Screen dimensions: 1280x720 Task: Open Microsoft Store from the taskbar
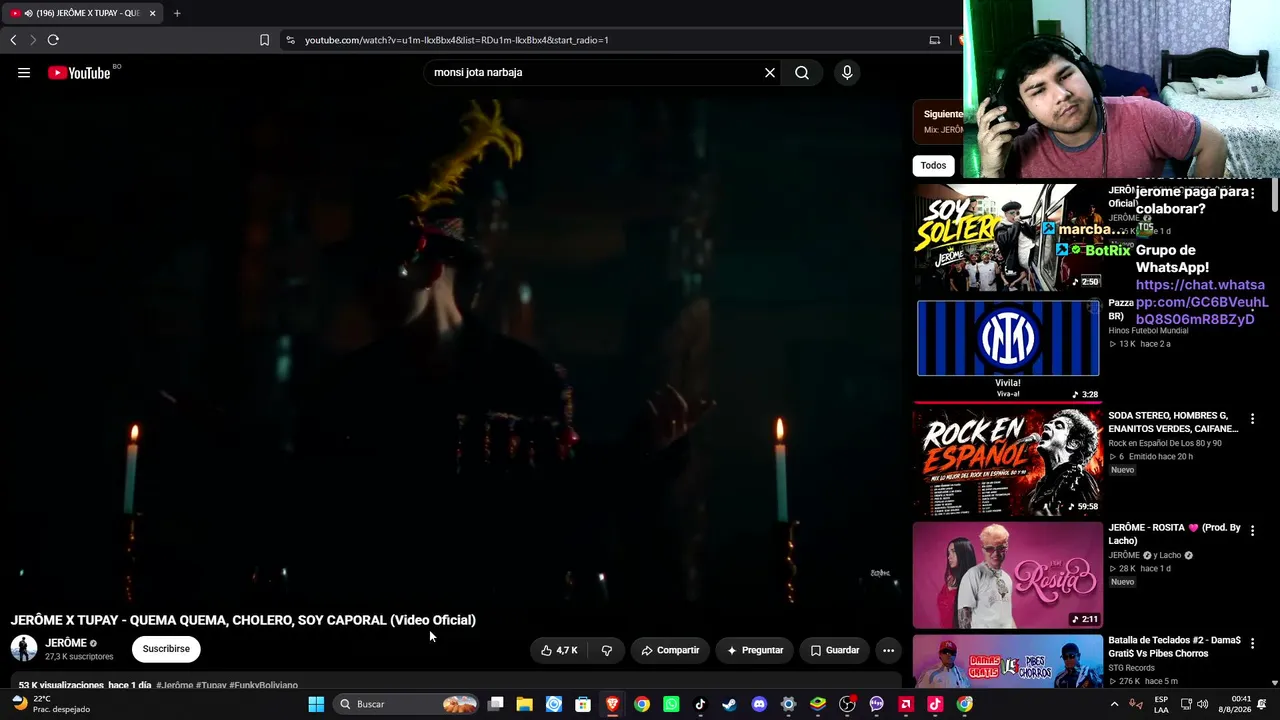click(x=583, y=704)
